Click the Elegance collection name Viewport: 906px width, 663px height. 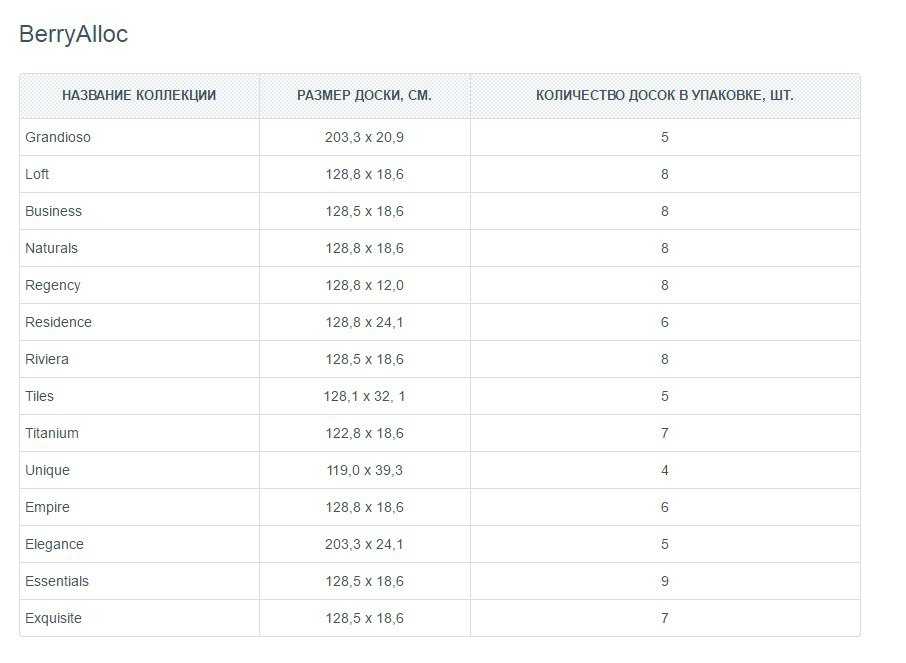[54, 545]
